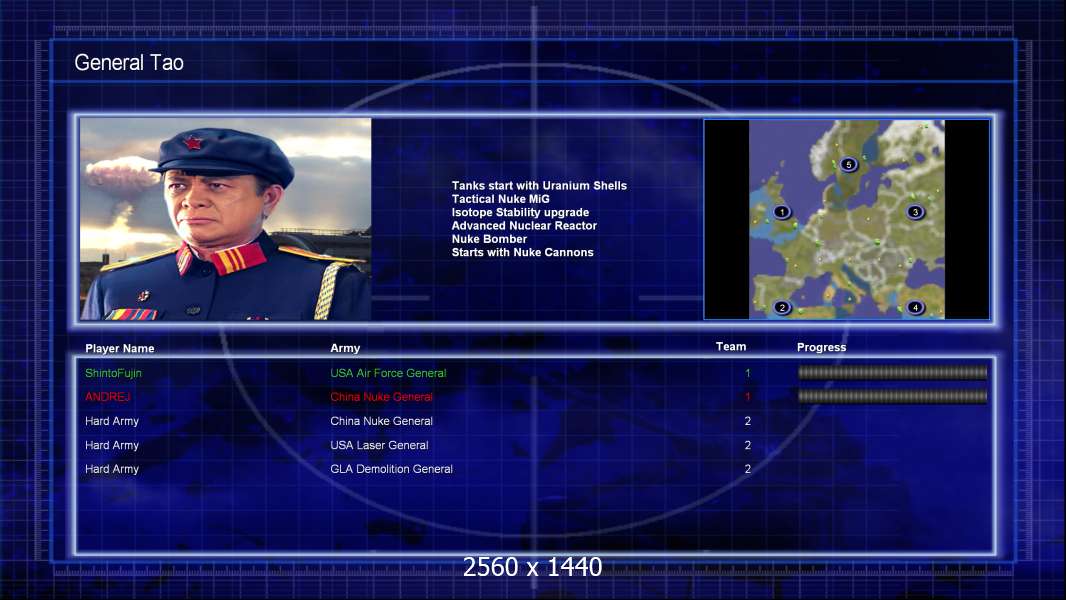Click start position marker 1 on the map

coord(782,212)
